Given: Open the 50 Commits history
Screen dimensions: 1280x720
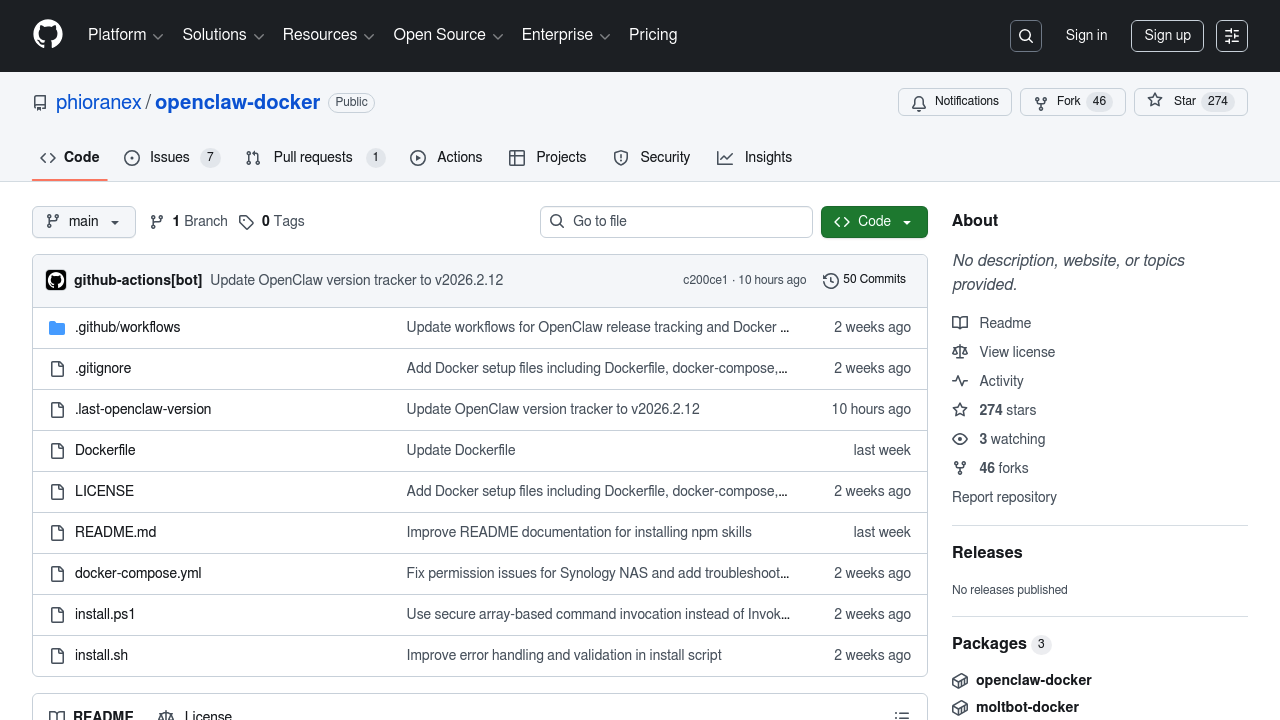Looking at the screenshot, I should (864, 280).
